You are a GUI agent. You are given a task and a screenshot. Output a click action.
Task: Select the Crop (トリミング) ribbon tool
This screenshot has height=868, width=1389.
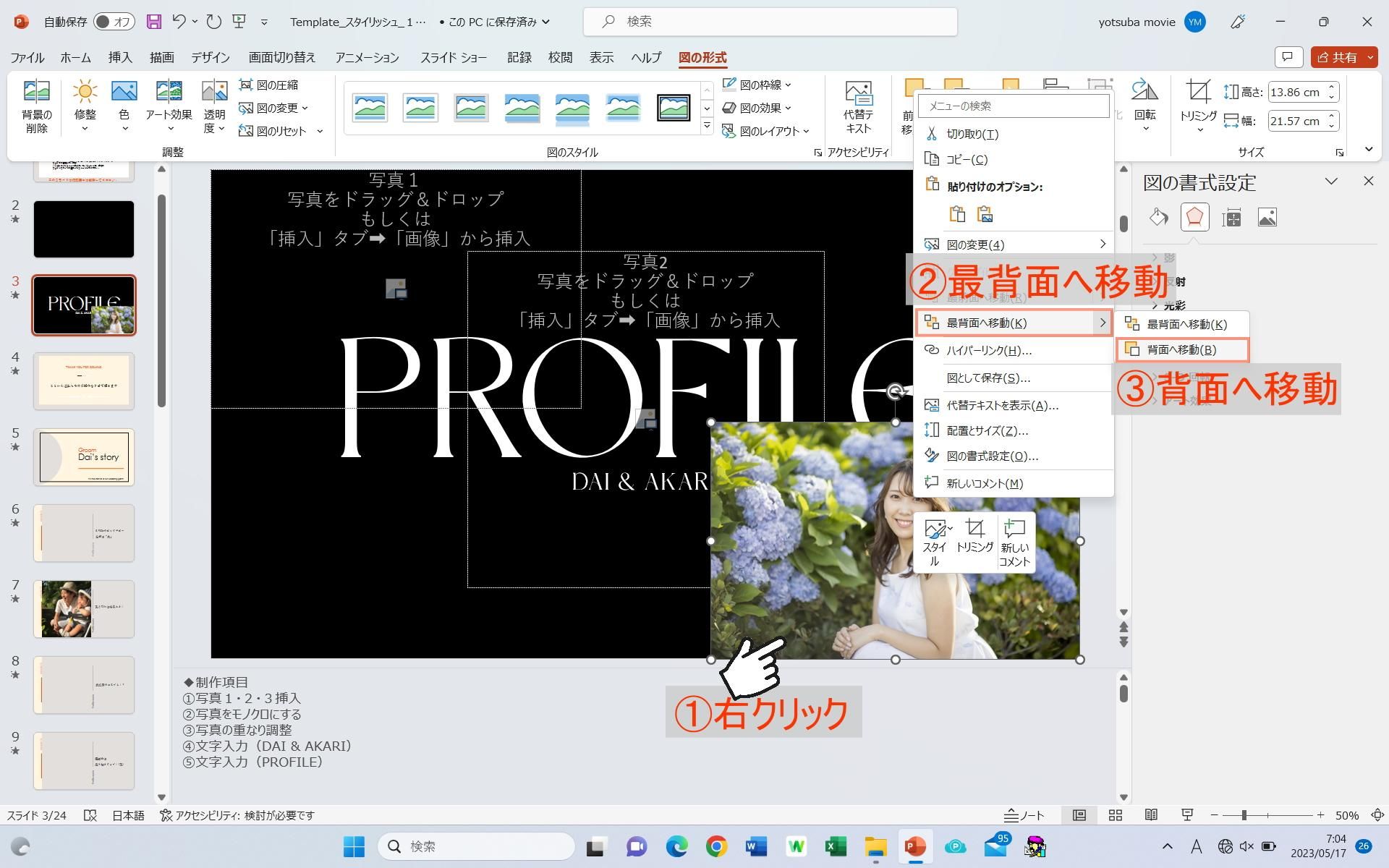point(1199,106)
